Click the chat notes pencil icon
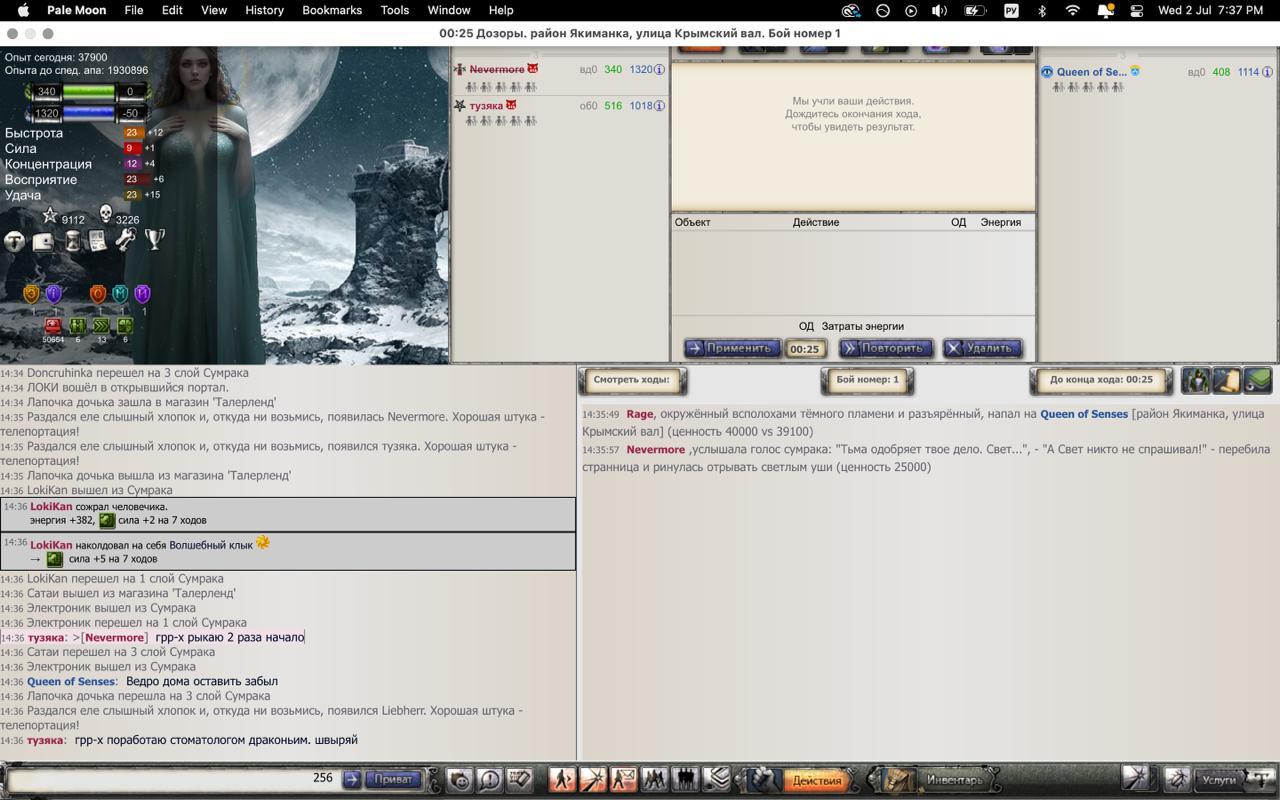1280x800 pixels. pyautogui.click(x=519, y=779)
